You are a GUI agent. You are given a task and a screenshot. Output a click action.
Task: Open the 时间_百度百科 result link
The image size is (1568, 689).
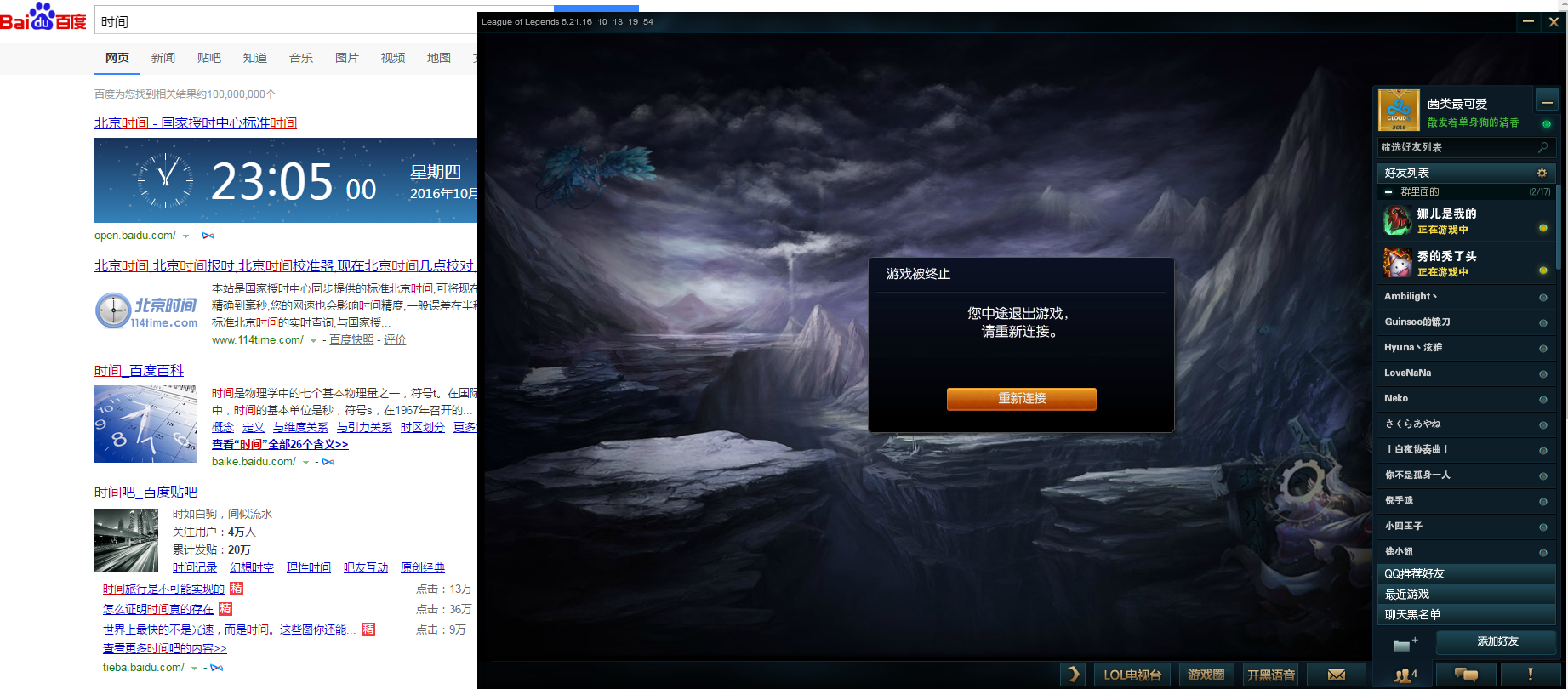139,371
